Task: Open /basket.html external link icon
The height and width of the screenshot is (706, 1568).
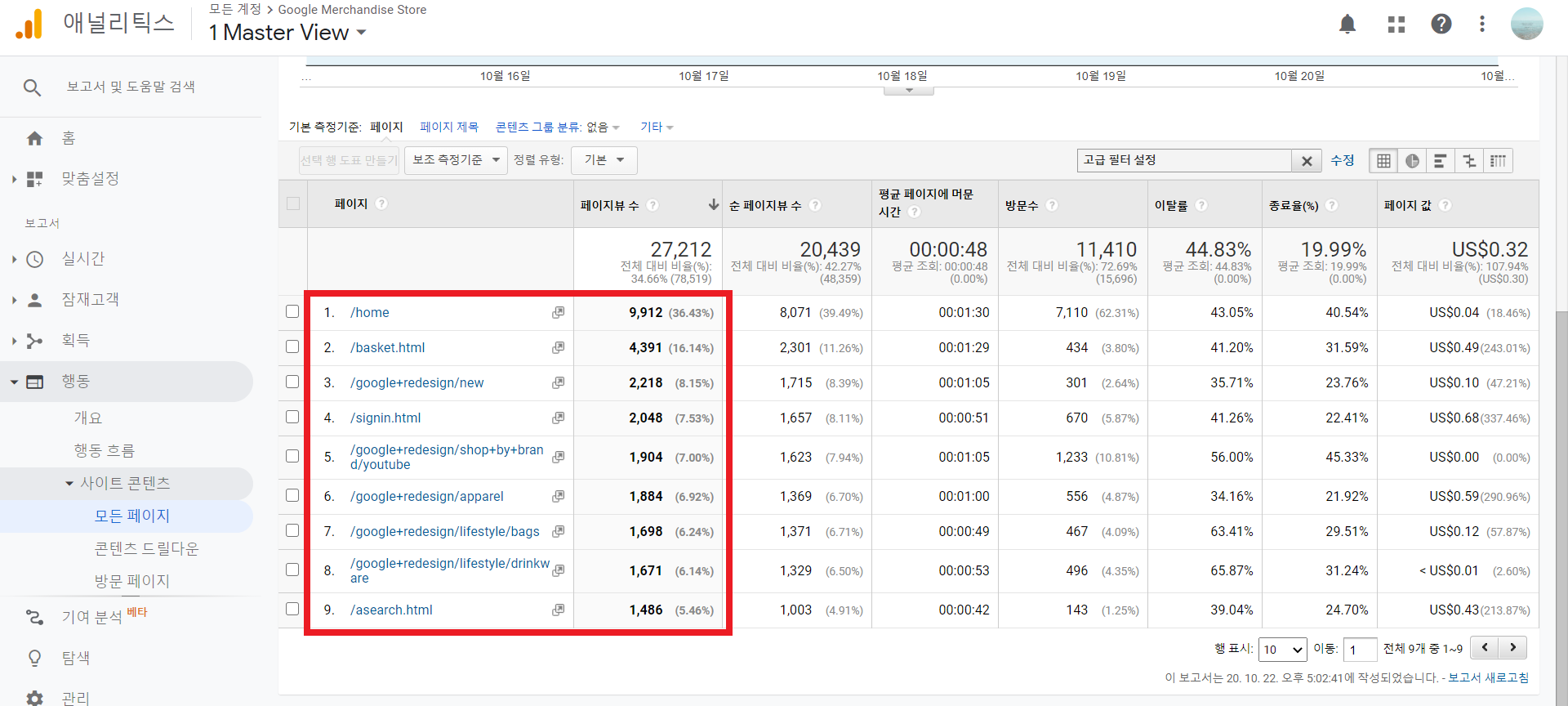Action: [558, 347]
